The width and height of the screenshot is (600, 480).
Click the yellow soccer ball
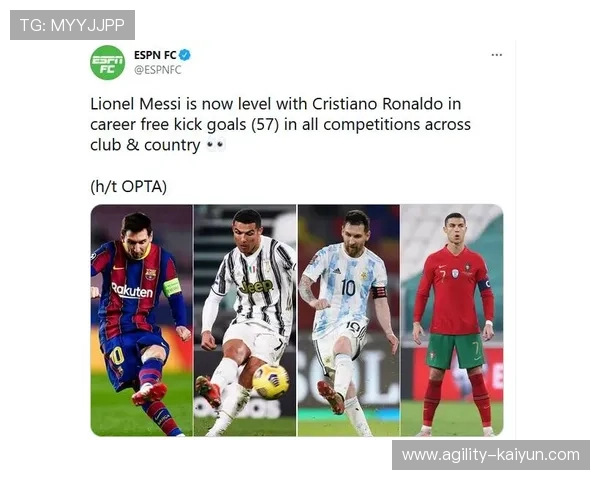point(271,381)
